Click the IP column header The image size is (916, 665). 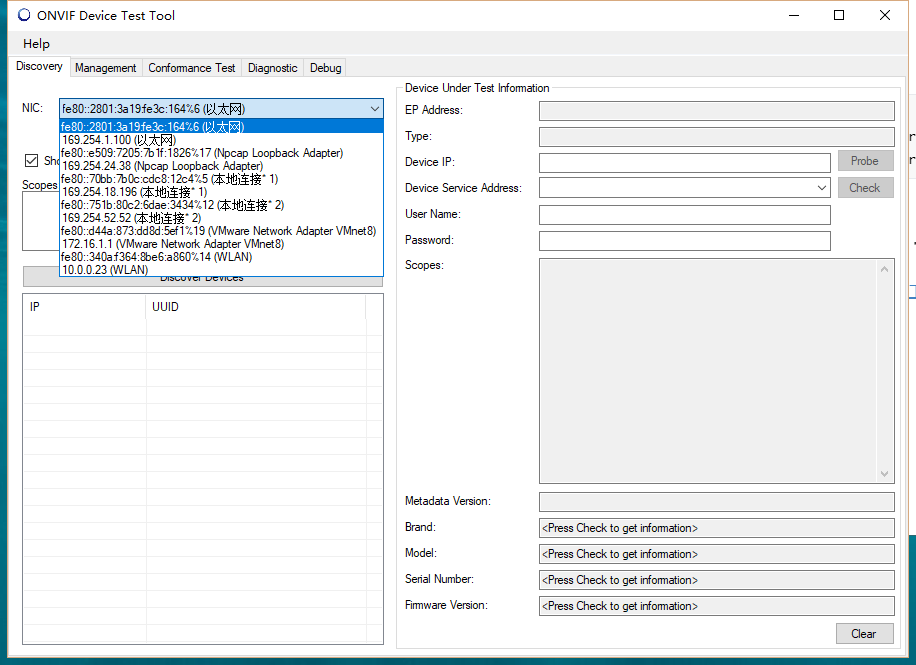[84, 307]
